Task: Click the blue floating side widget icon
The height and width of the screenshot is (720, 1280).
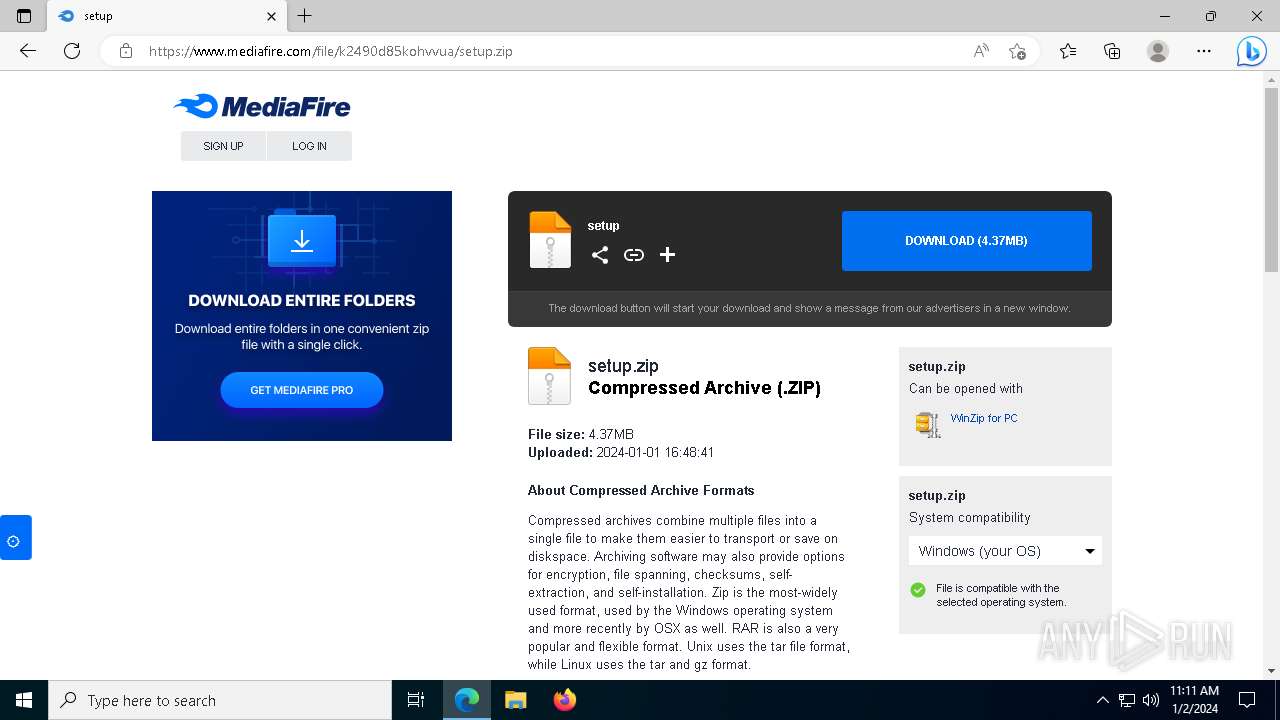Action: 15,537
